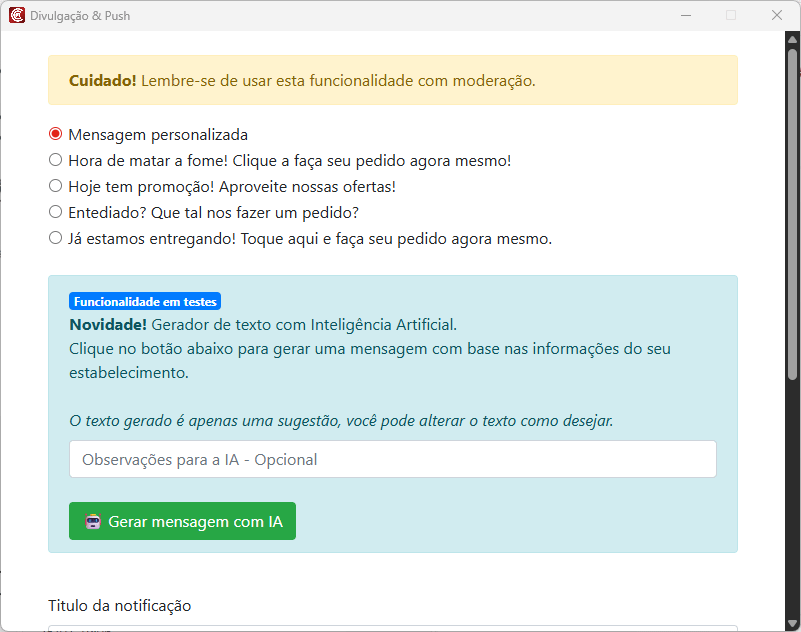
Task: Click the "Titulo da notificação" label
Action: coord(119,606)
